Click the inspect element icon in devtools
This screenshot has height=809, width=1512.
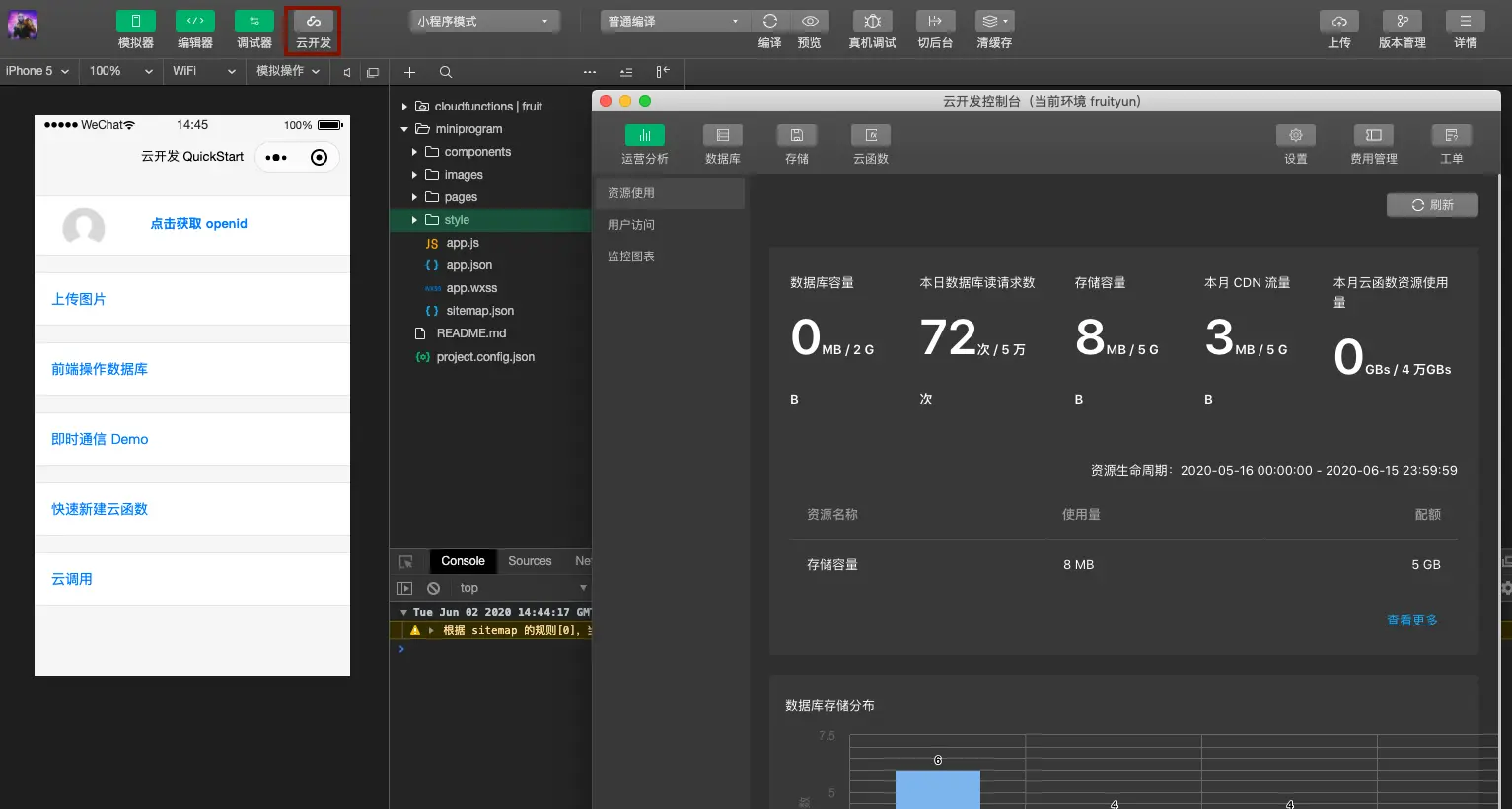point(405,561)
